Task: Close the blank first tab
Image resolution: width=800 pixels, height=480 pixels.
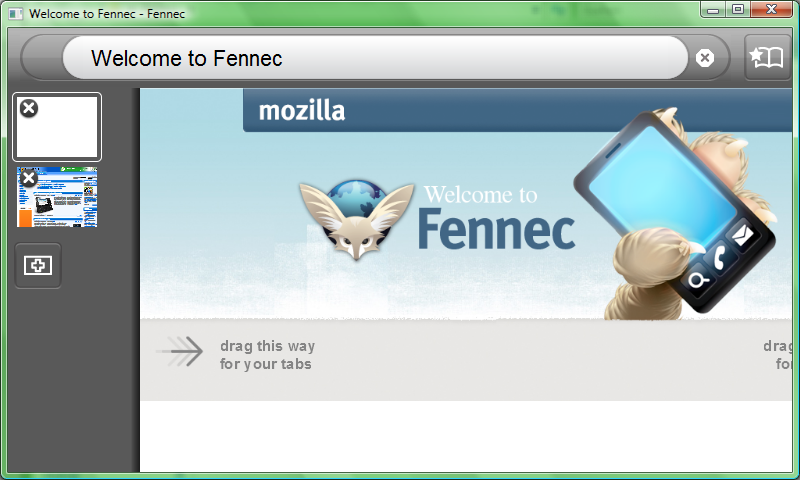Action: [29, 108]
